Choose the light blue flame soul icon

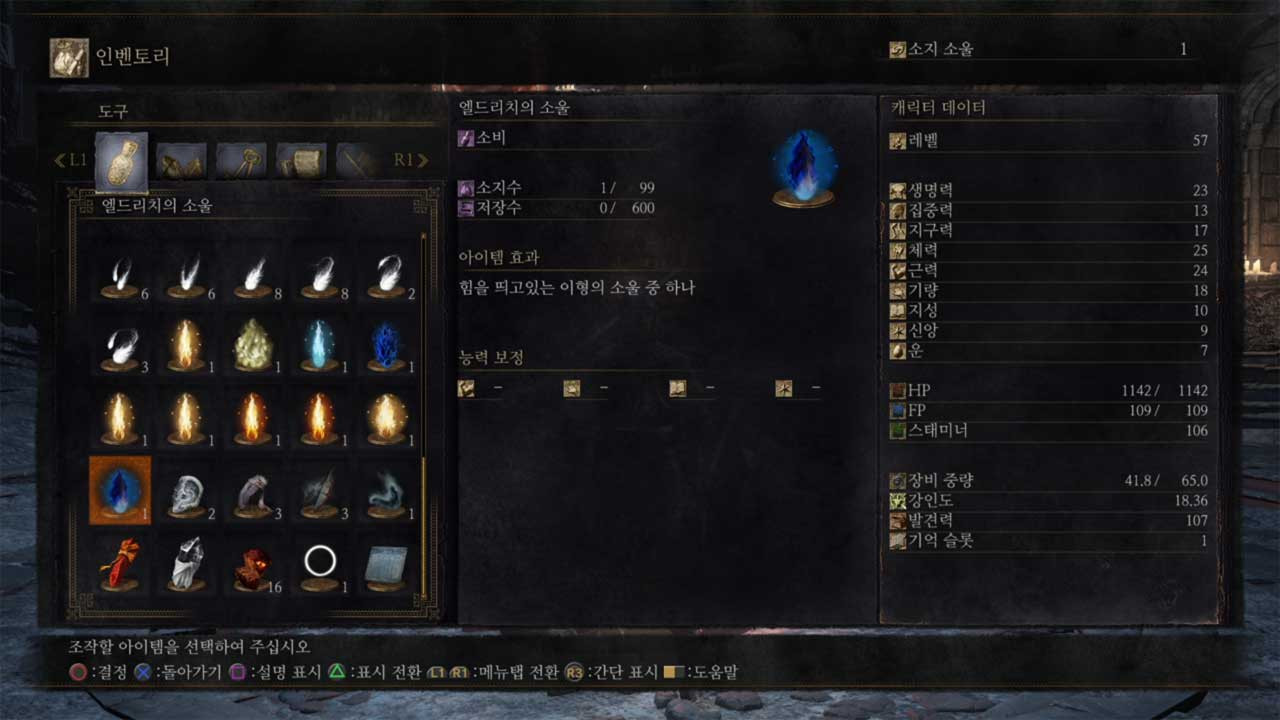[320, 346]
